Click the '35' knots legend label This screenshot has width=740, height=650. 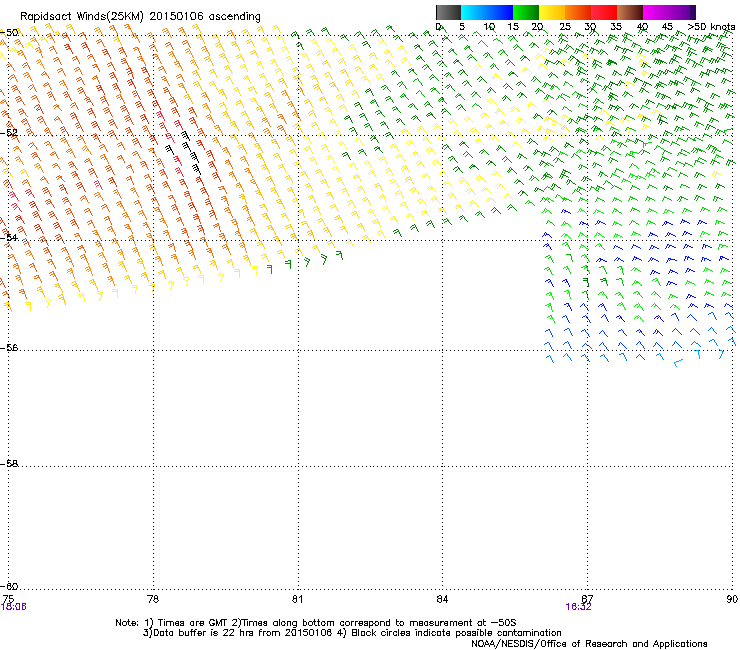click(616, 27)
